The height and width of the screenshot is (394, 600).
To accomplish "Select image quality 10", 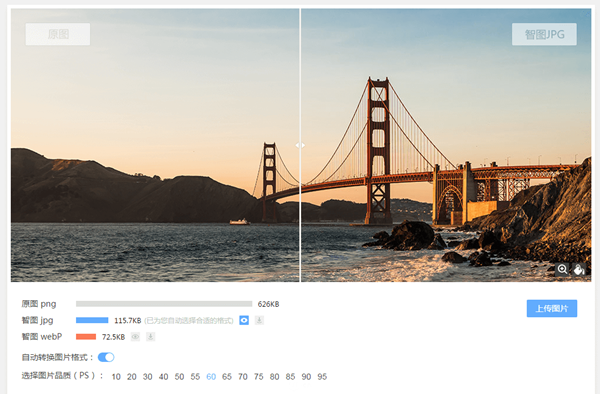I will [x=116, y=377].
